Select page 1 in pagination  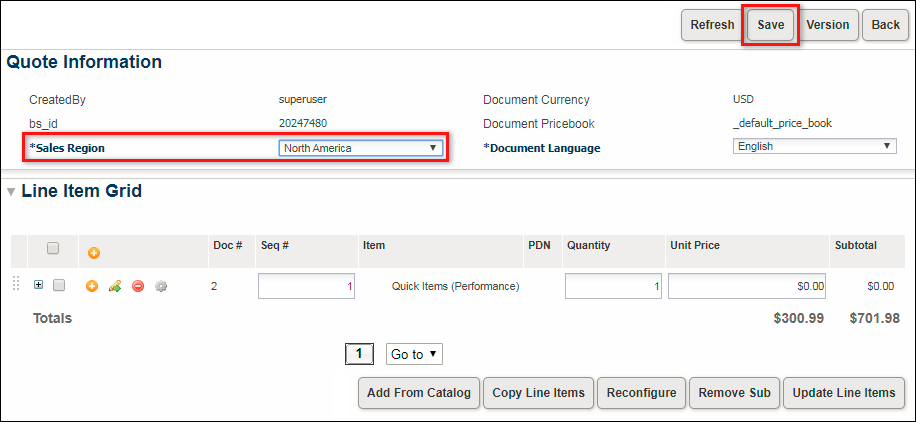(359, 354)
